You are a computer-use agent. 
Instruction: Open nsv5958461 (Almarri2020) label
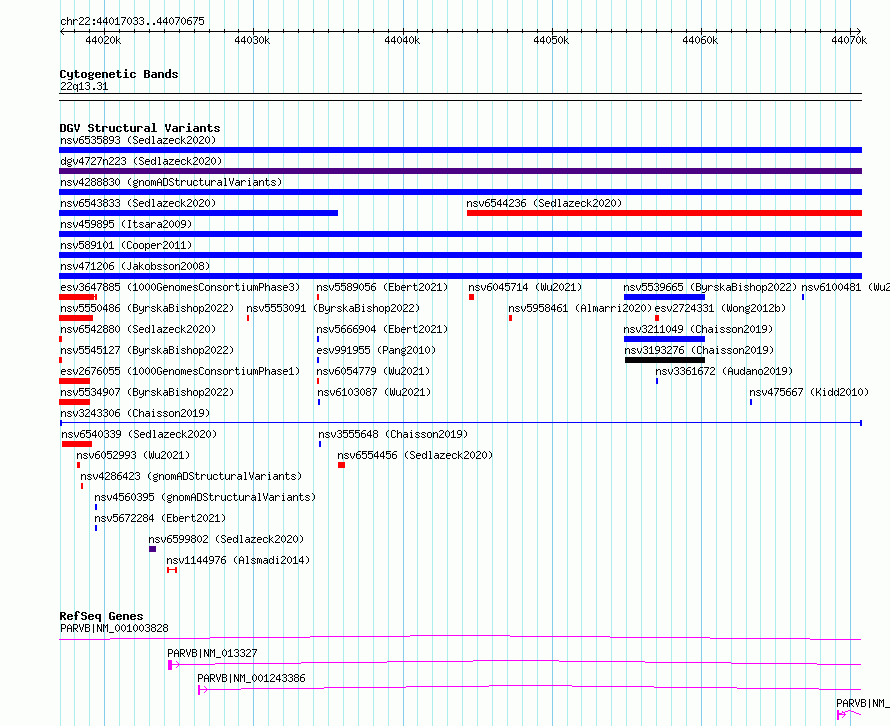pyautogui.click(x=580, y=308)
